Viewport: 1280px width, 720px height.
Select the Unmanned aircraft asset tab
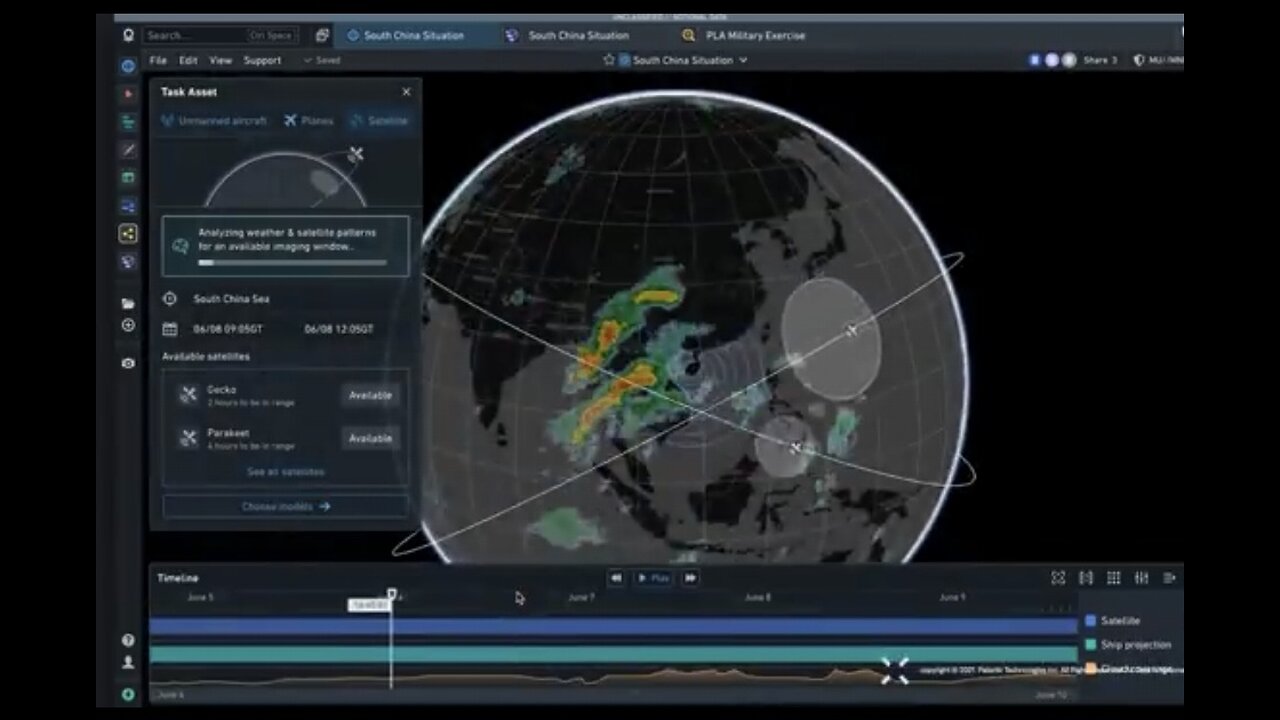[214, 121]
